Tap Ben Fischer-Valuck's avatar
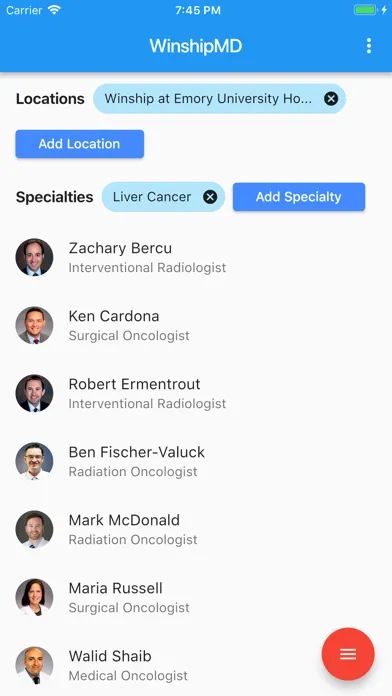The image size is (392, 696). click(x=34, y=461)
